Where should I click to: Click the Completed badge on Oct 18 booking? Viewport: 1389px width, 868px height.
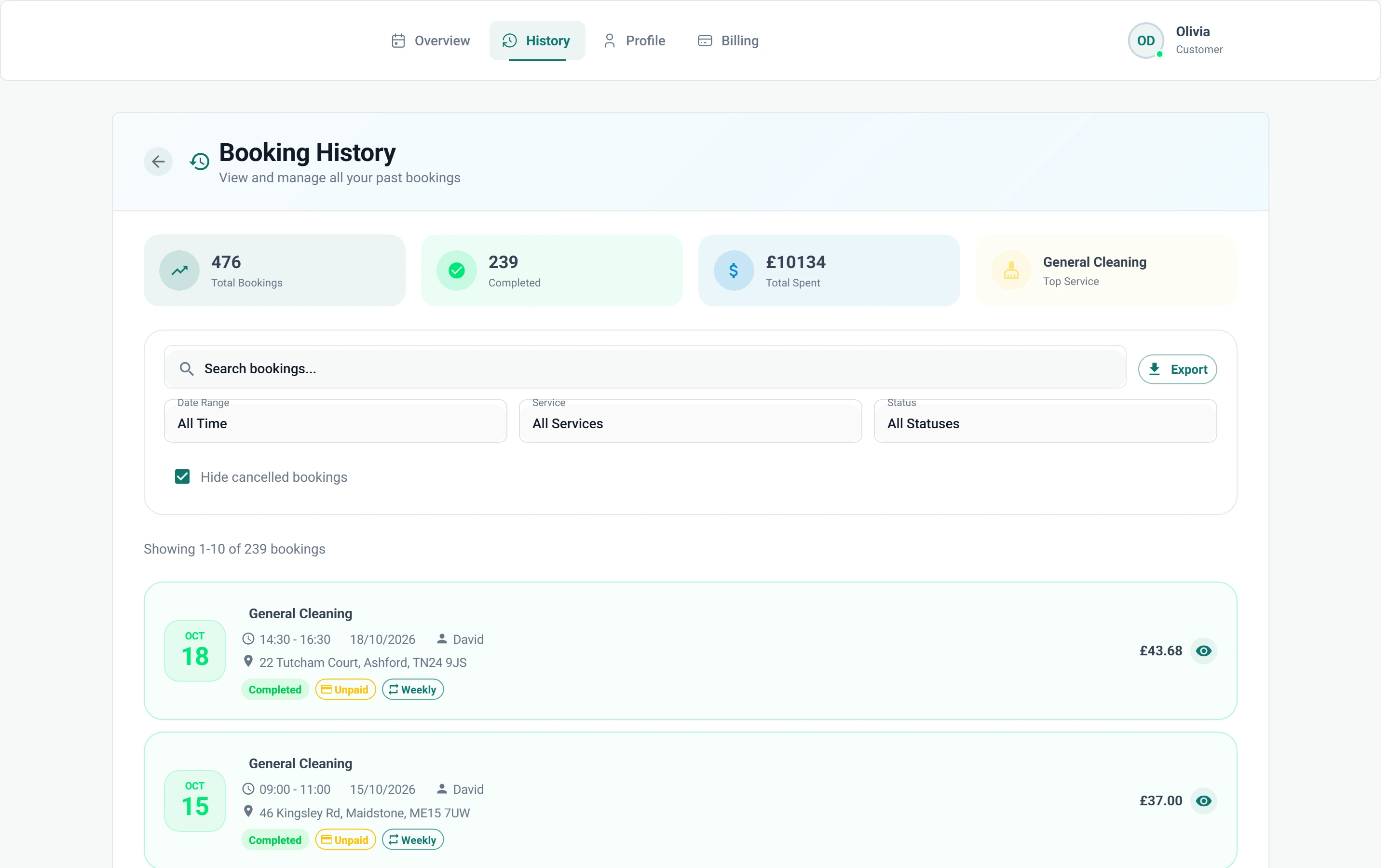click(275, 690)
